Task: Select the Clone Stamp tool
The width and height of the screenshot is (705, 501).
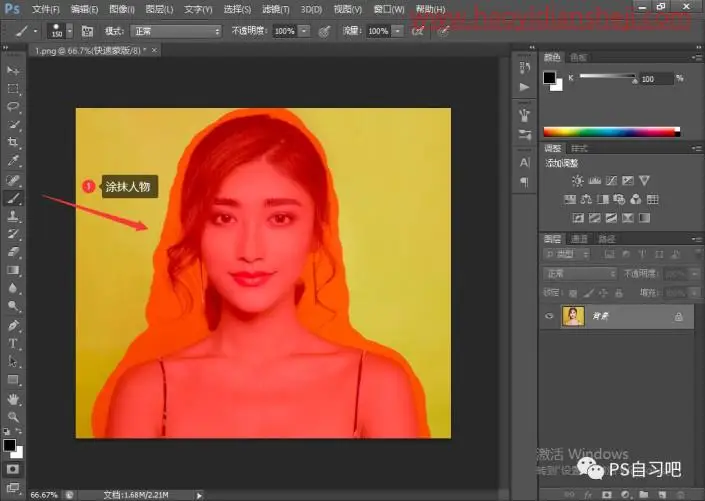Action: pos(13,216)
